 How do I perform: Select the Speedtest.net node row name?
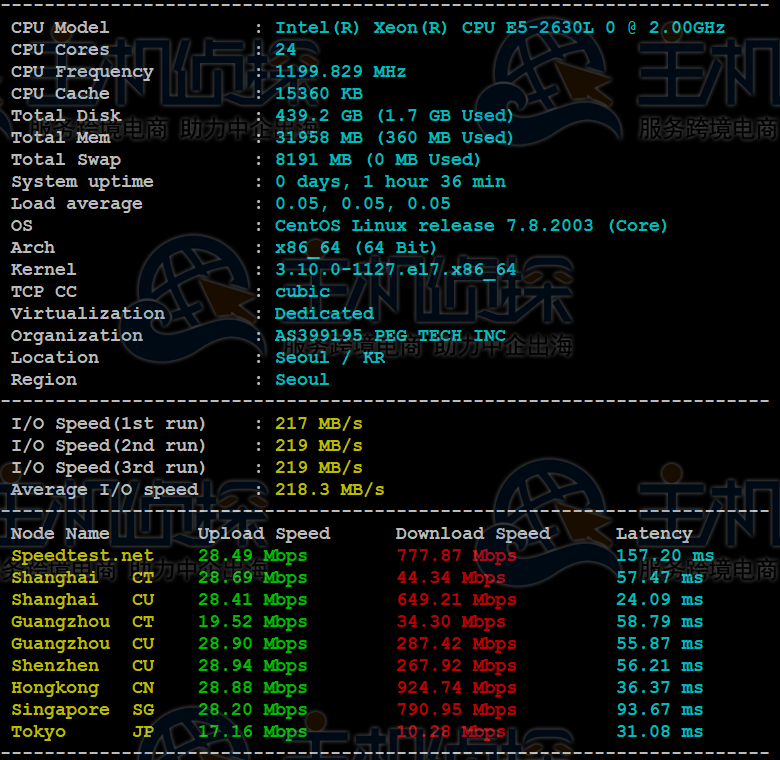(x=82, y=556)
